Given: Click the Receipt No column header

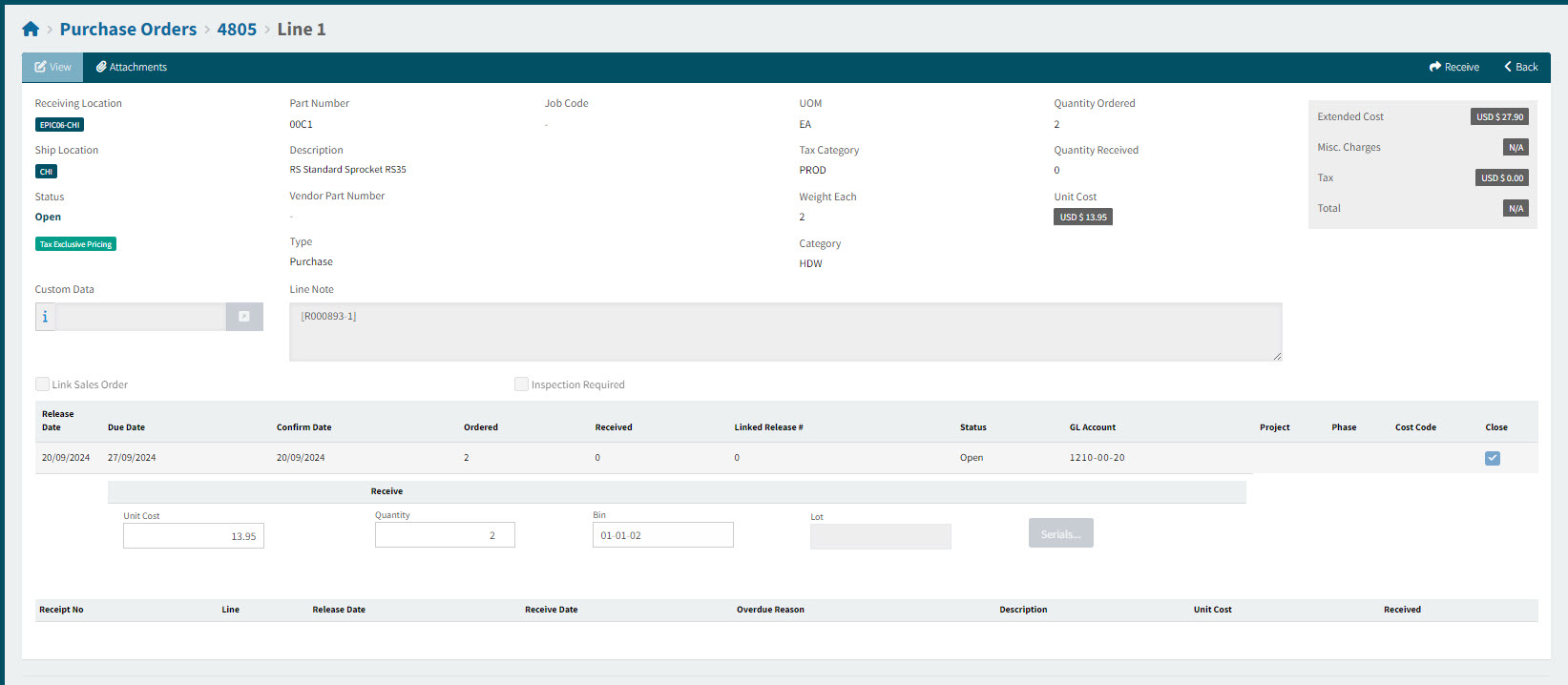Looking at the screenshot, I should click(61, 610).
